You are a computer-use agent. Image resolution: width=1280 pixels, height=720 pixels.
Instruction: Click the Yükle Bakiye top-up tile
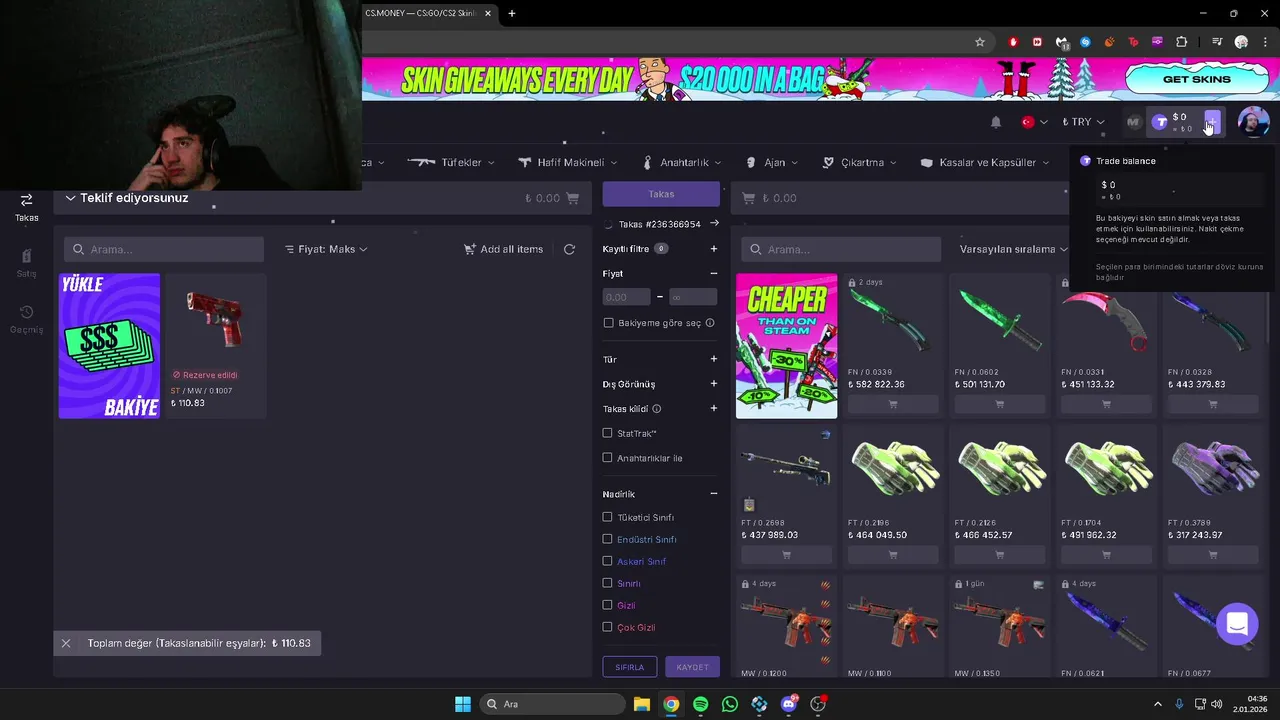coord(109,346)
